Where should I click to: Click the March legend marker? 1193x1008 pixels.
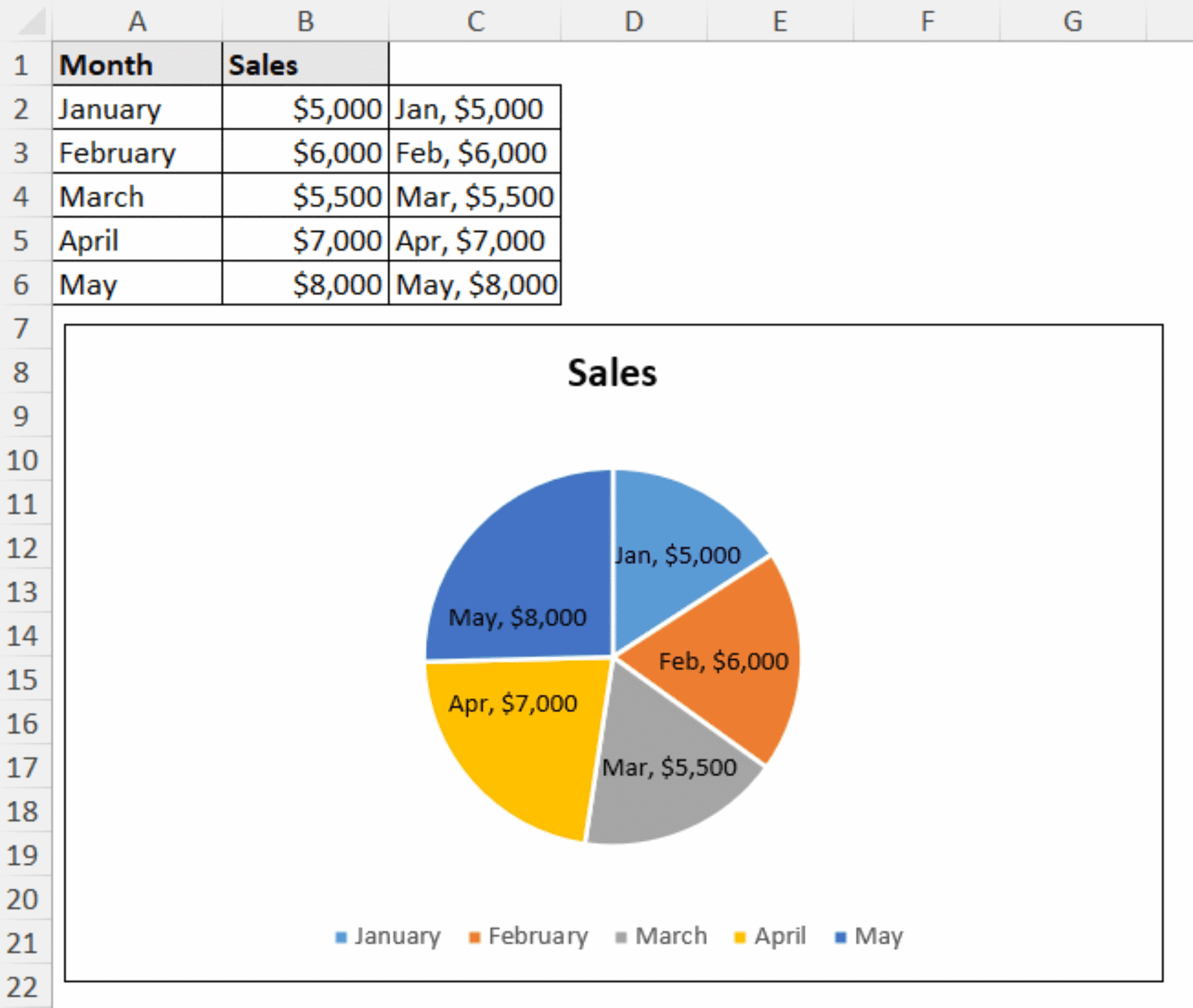tap(620, 936)
